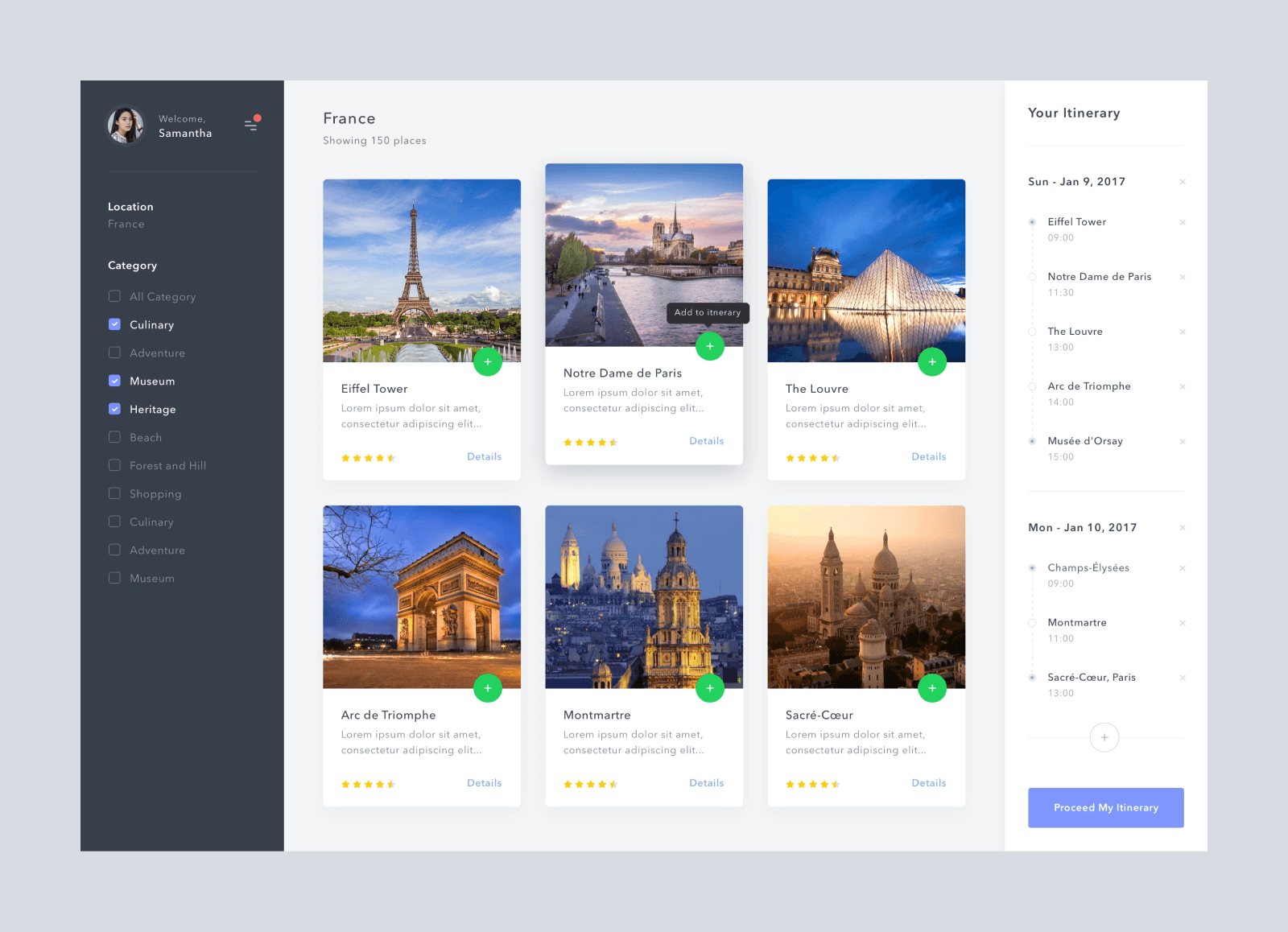This screenshot has width=1288, height=932.
Task: Add Eiffel Tower to itinerary with plus
Action: coord(487,362)
